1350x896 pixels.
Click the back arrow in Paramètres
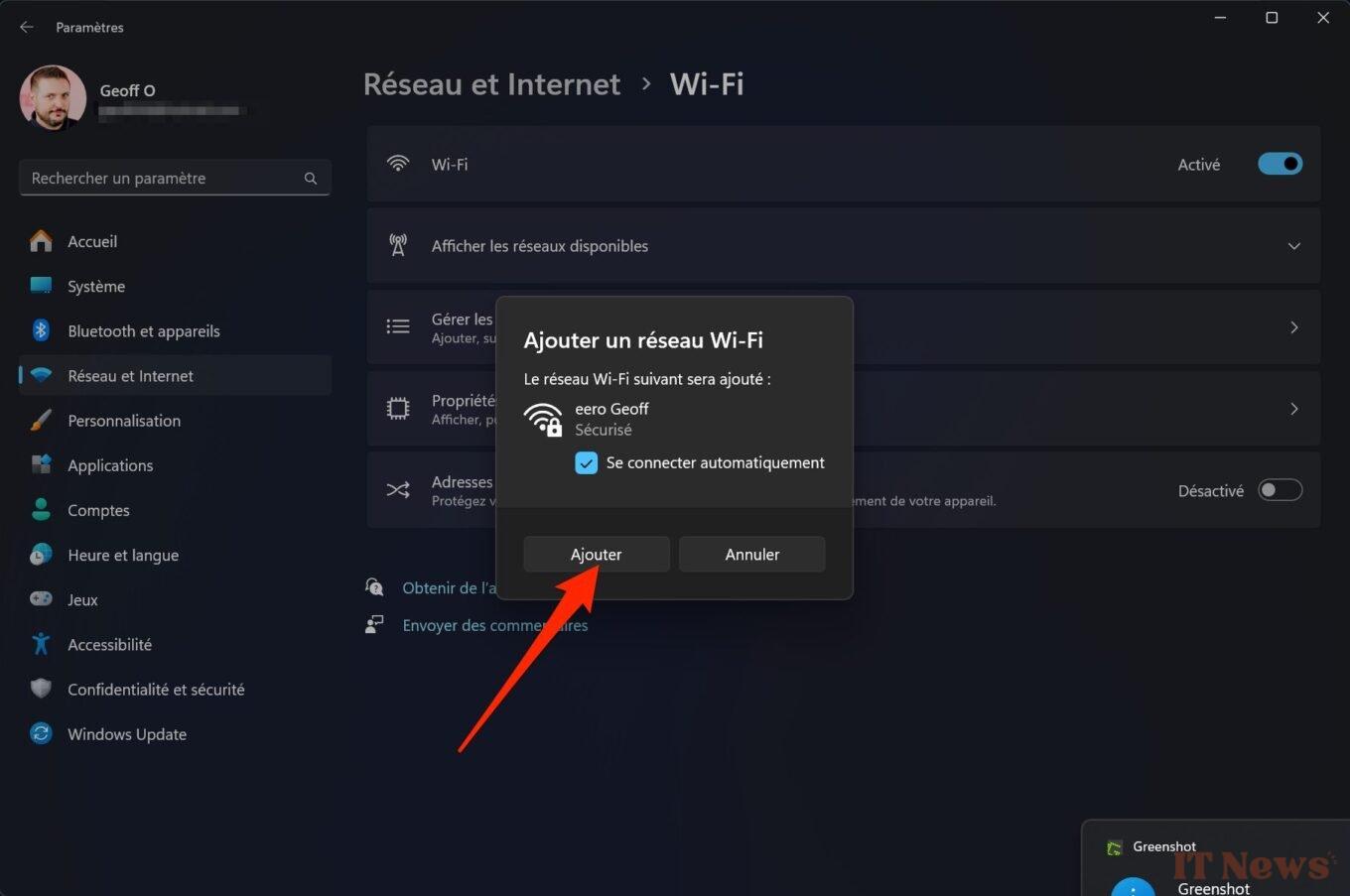pyautogui.click(x=27, y=27)
